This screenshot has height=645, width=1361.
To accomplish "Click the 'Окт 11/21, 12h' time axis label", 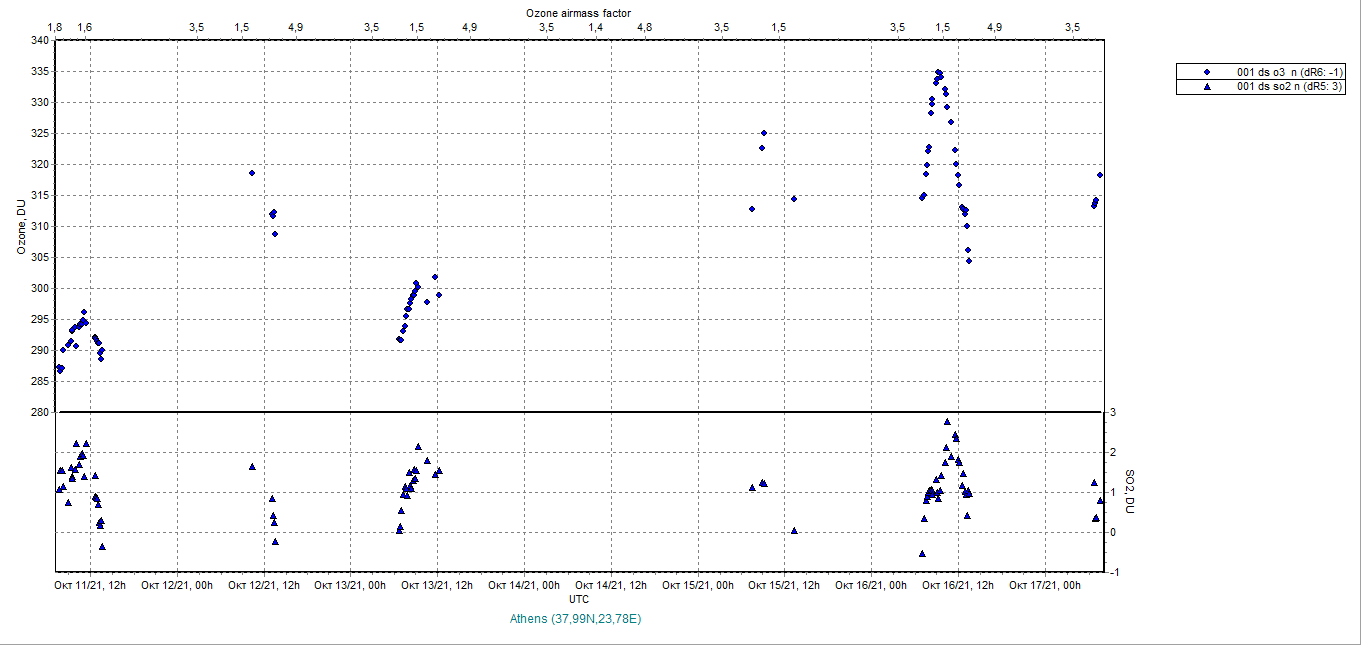I will pyautogui.click(x=90, y=585).
